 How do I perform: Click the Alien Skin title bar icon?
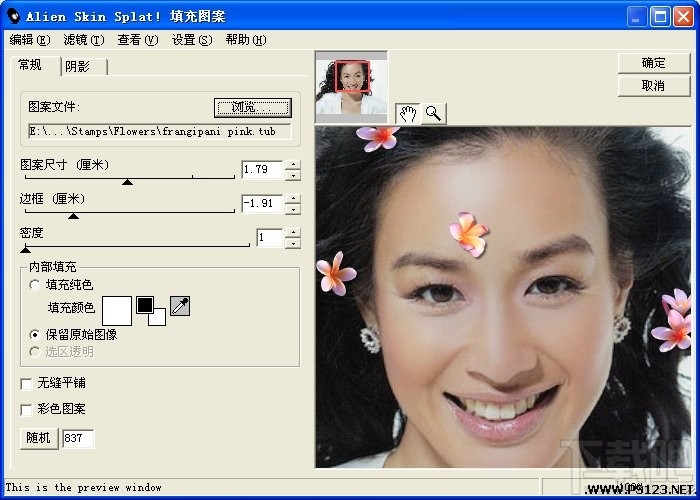coord(13,17)
